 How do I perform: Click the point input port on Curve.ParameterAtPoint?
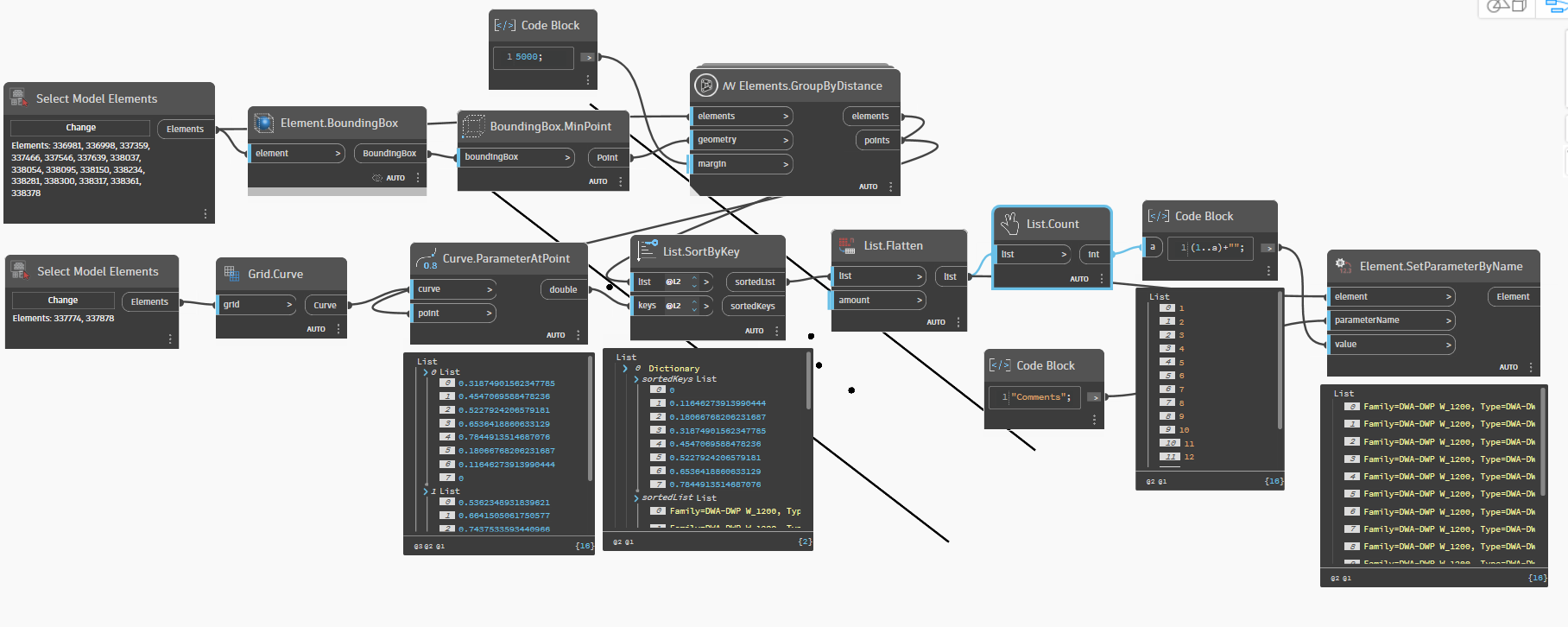[x=452, y=313]
